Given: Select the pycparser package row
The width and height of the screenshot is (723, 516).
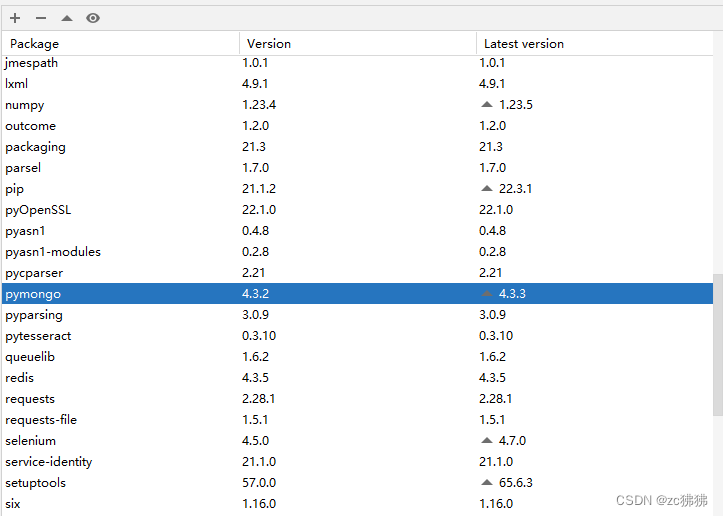Looking at the screenshot, I should pos(357,273).
